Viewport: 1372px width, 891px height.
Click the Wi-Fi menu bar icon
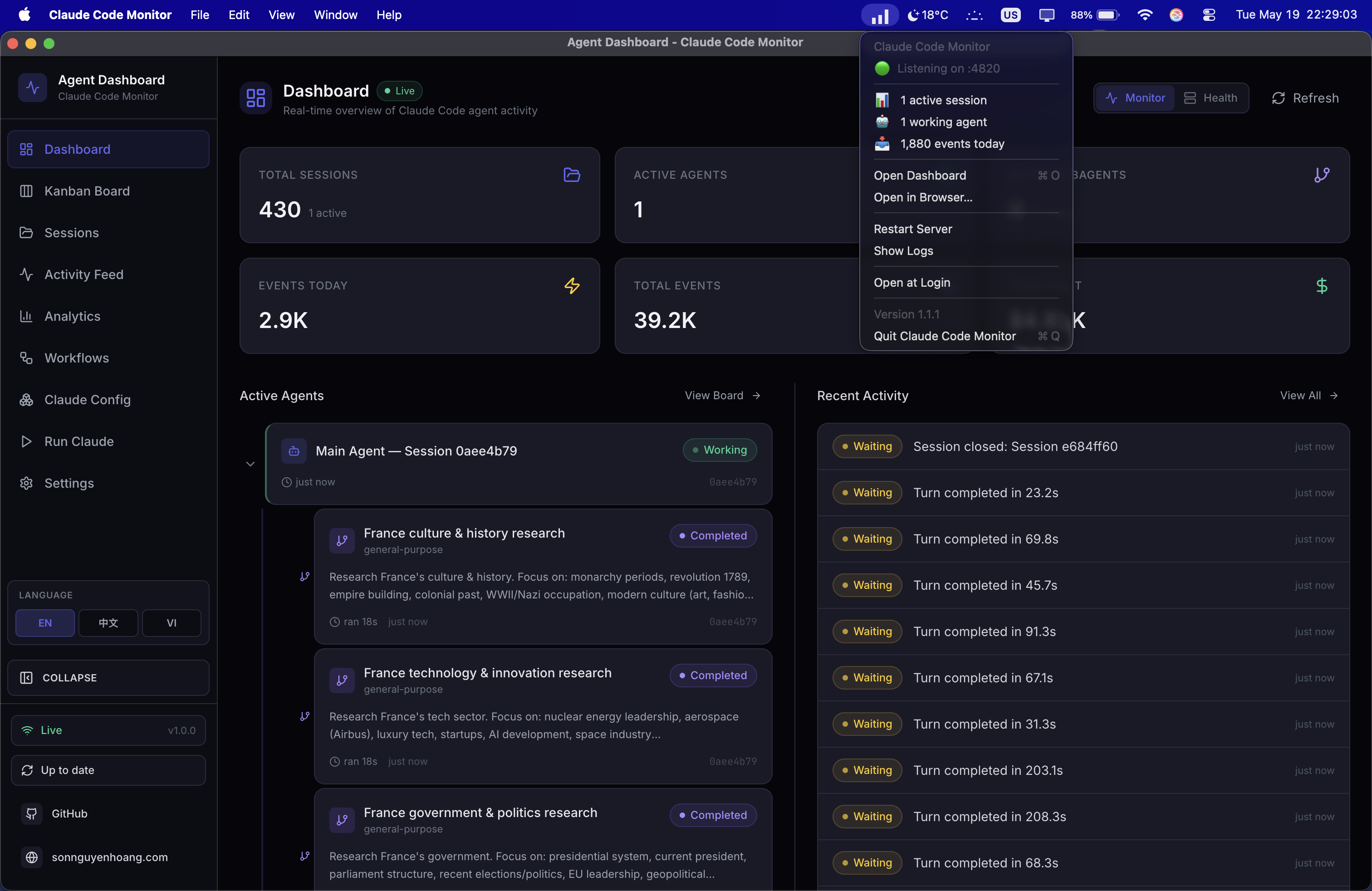1145,15
